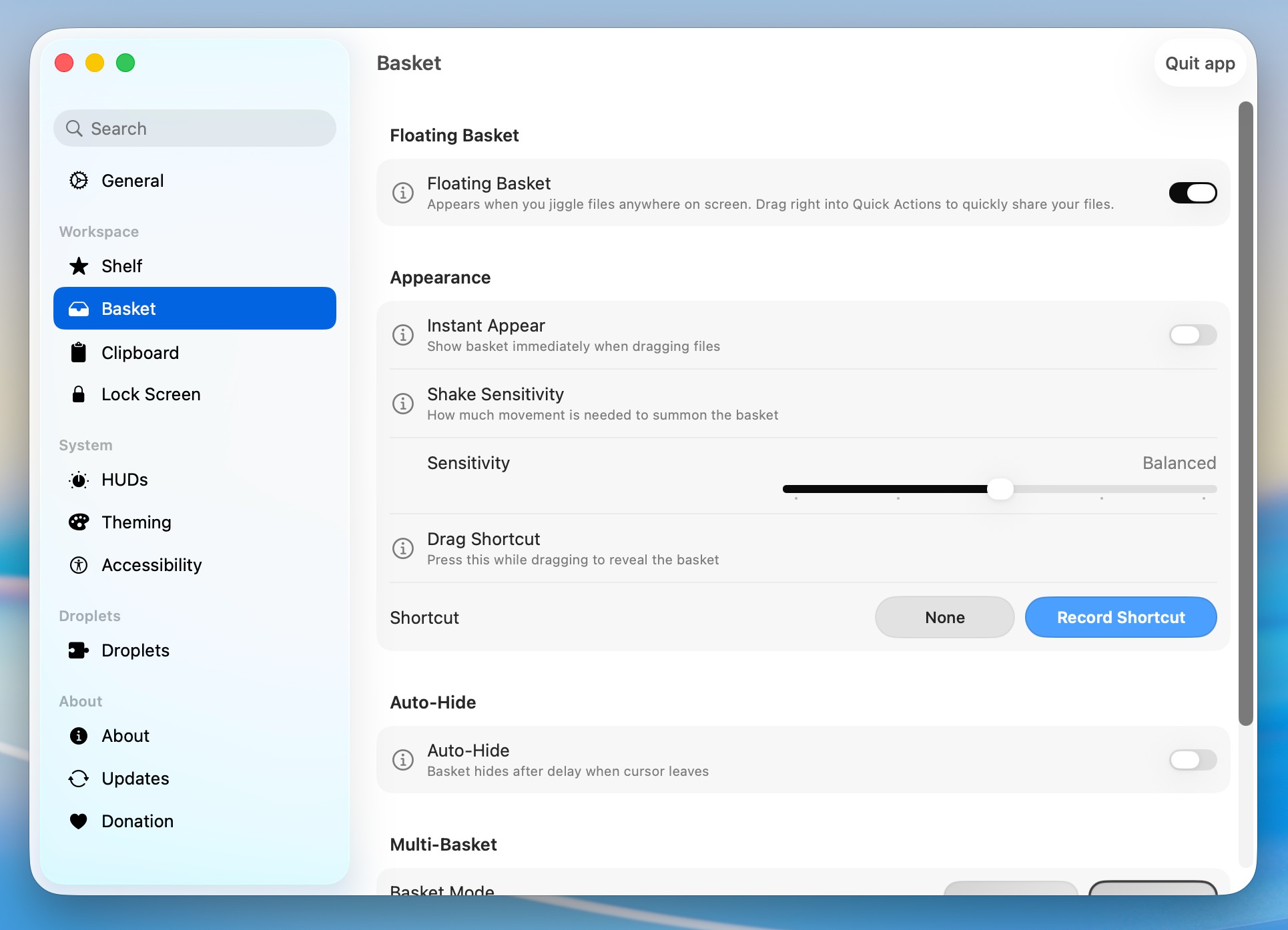Turn on the Auto-Hide toggle
This screenshot has height=930, width=1288.
1193,760
